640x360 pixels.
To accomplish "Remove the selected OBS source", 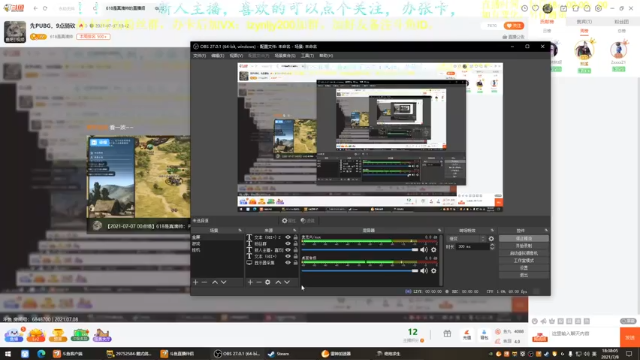I will tap(259, 282).
